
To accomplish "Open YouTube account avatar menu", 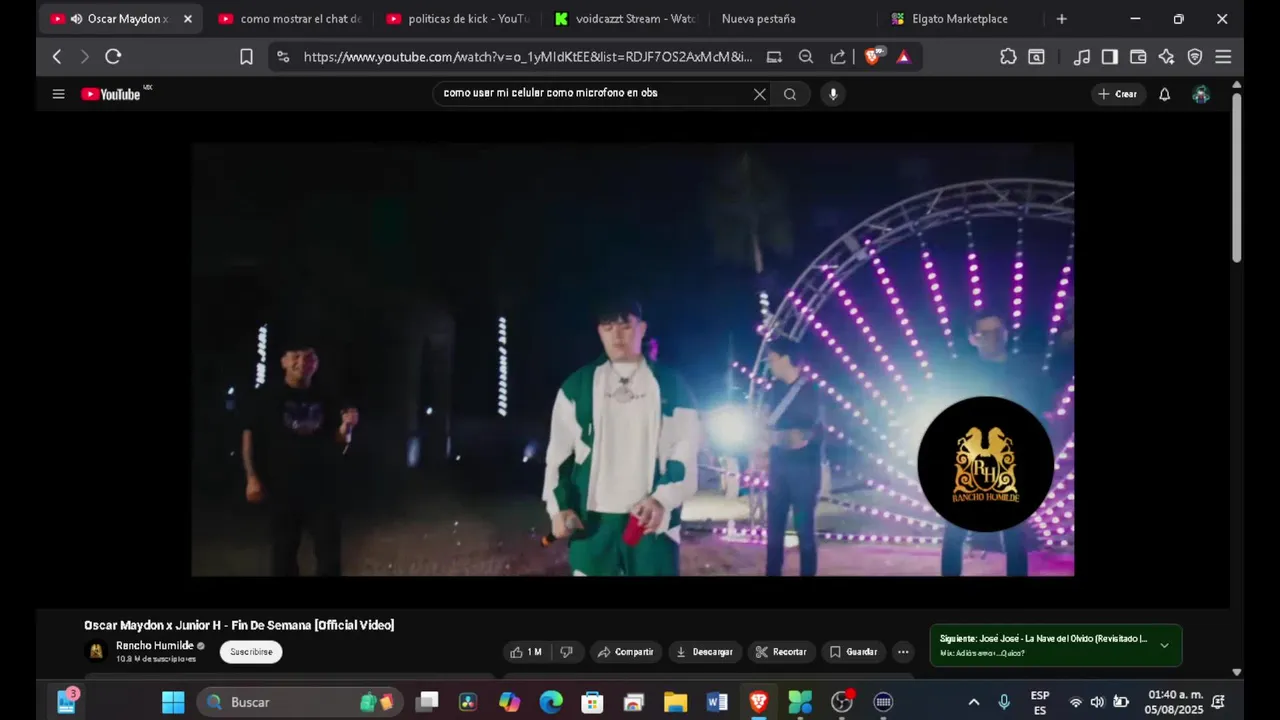I will click(x=1201, y=94).
